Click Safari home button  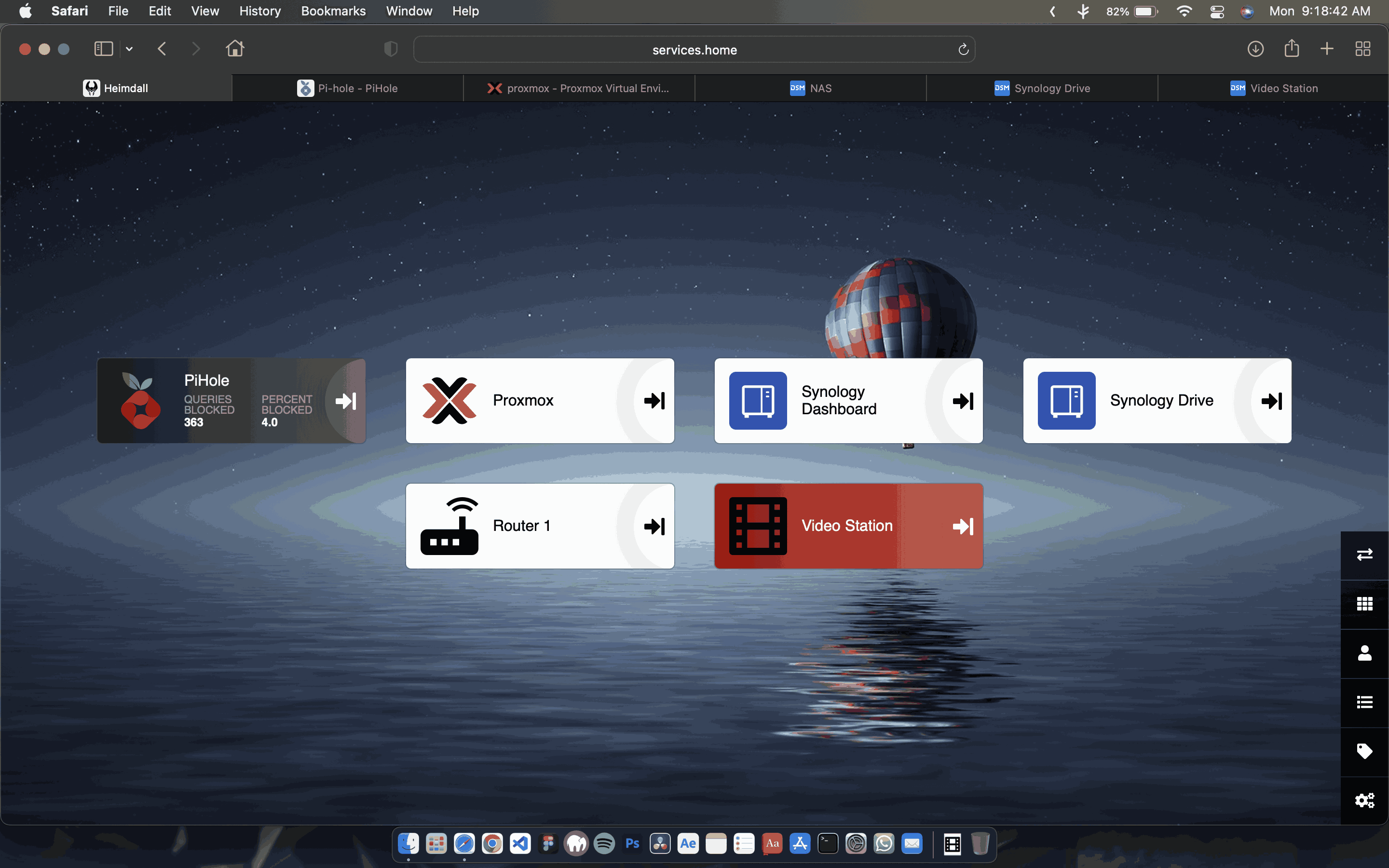tap(235, 49)
